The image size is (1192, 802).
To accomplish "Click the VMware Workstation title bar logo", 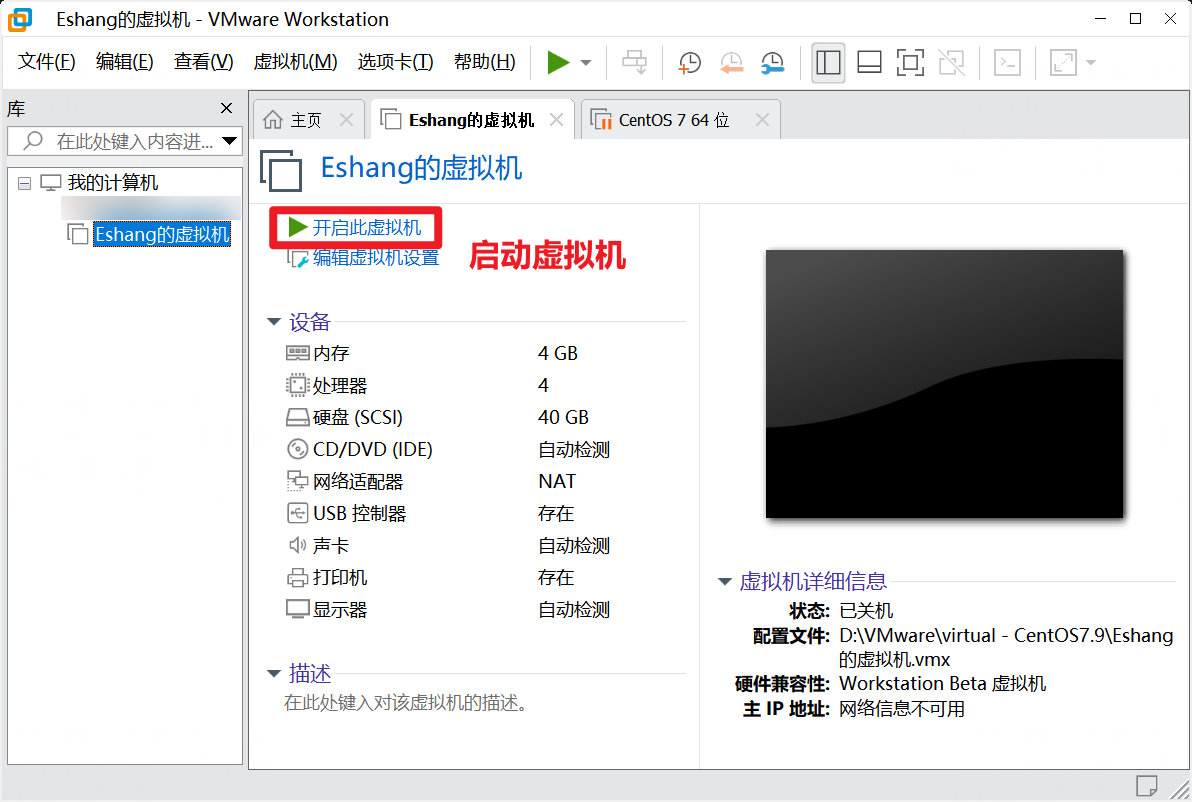I will [x=21, y=20].
